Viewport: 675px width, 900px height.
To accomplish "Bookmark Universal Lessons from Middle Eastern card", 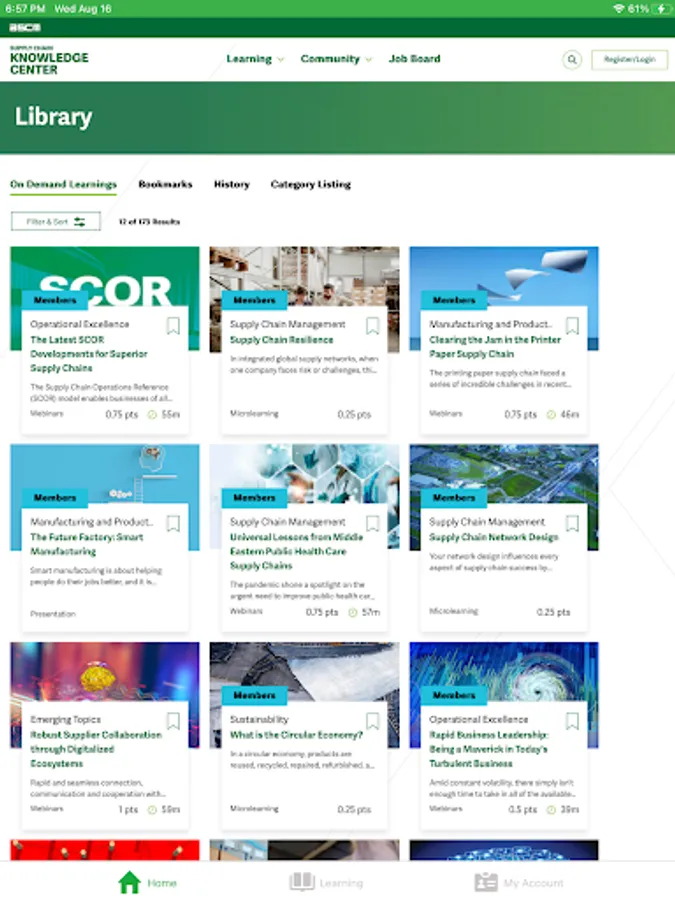I will pos(373,523).
